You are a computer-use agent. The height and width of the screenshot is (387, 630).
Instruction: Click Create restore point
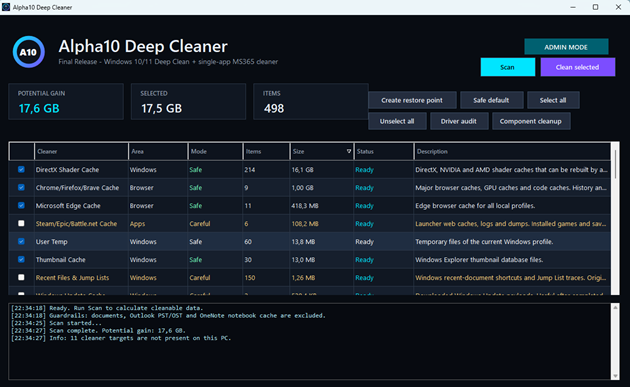[x=412, y=100]
